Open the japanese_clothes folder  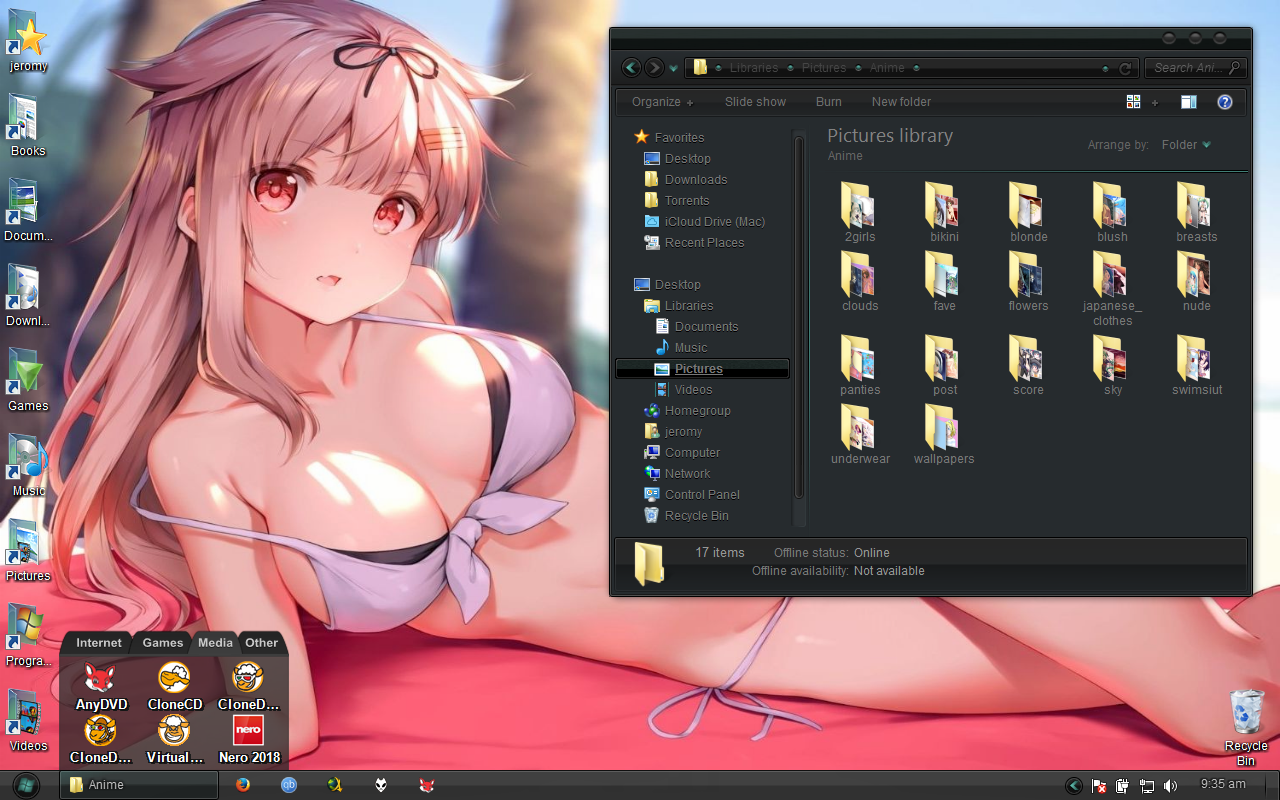[1112, 289]
